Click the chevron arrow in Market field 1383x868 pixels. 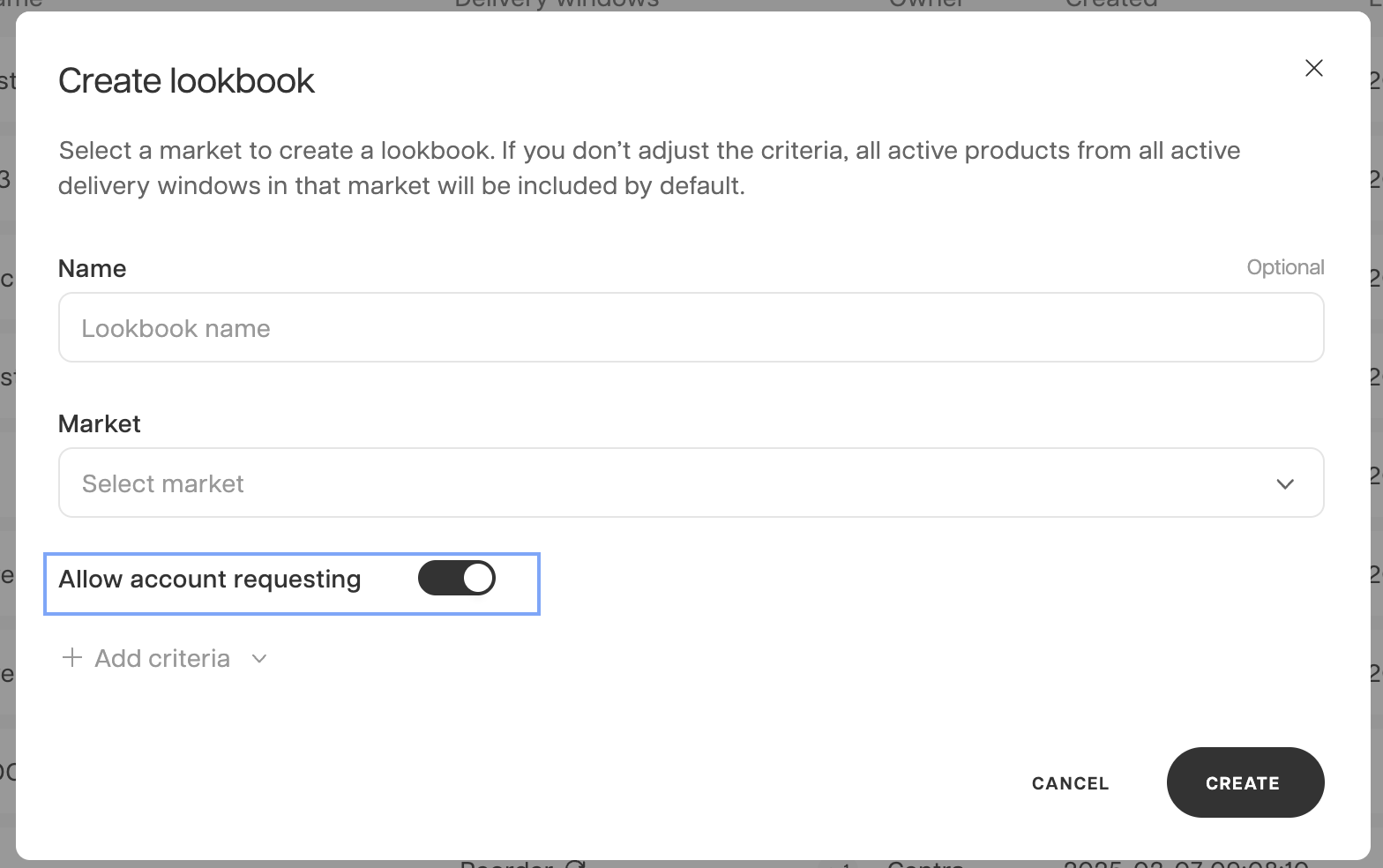pyautogui.click(x=1284, y=483)
